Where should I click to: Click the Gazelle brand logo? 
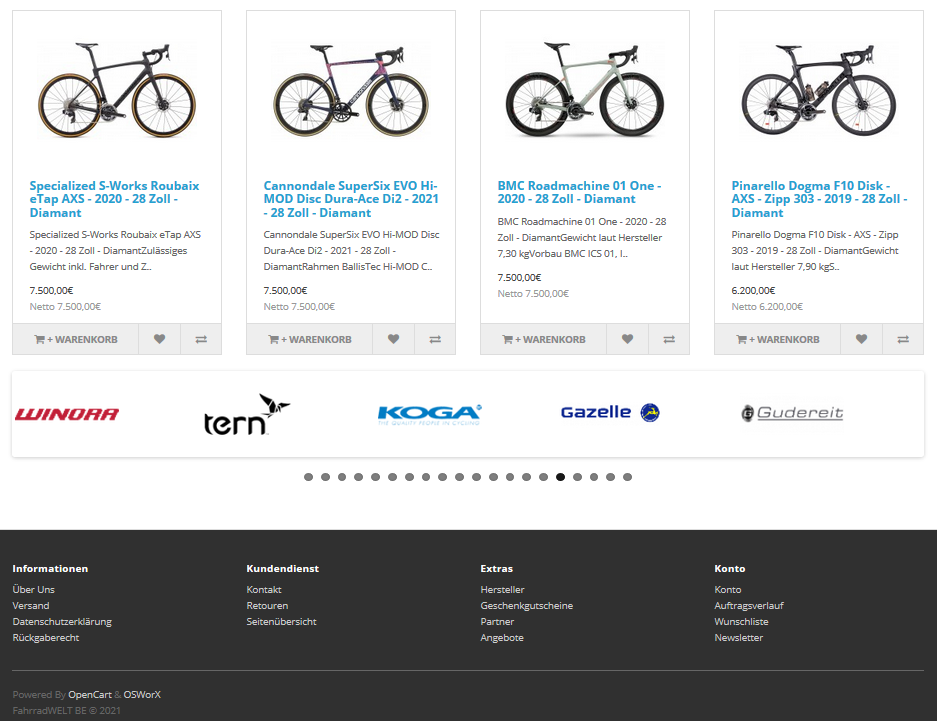[610, 412]
